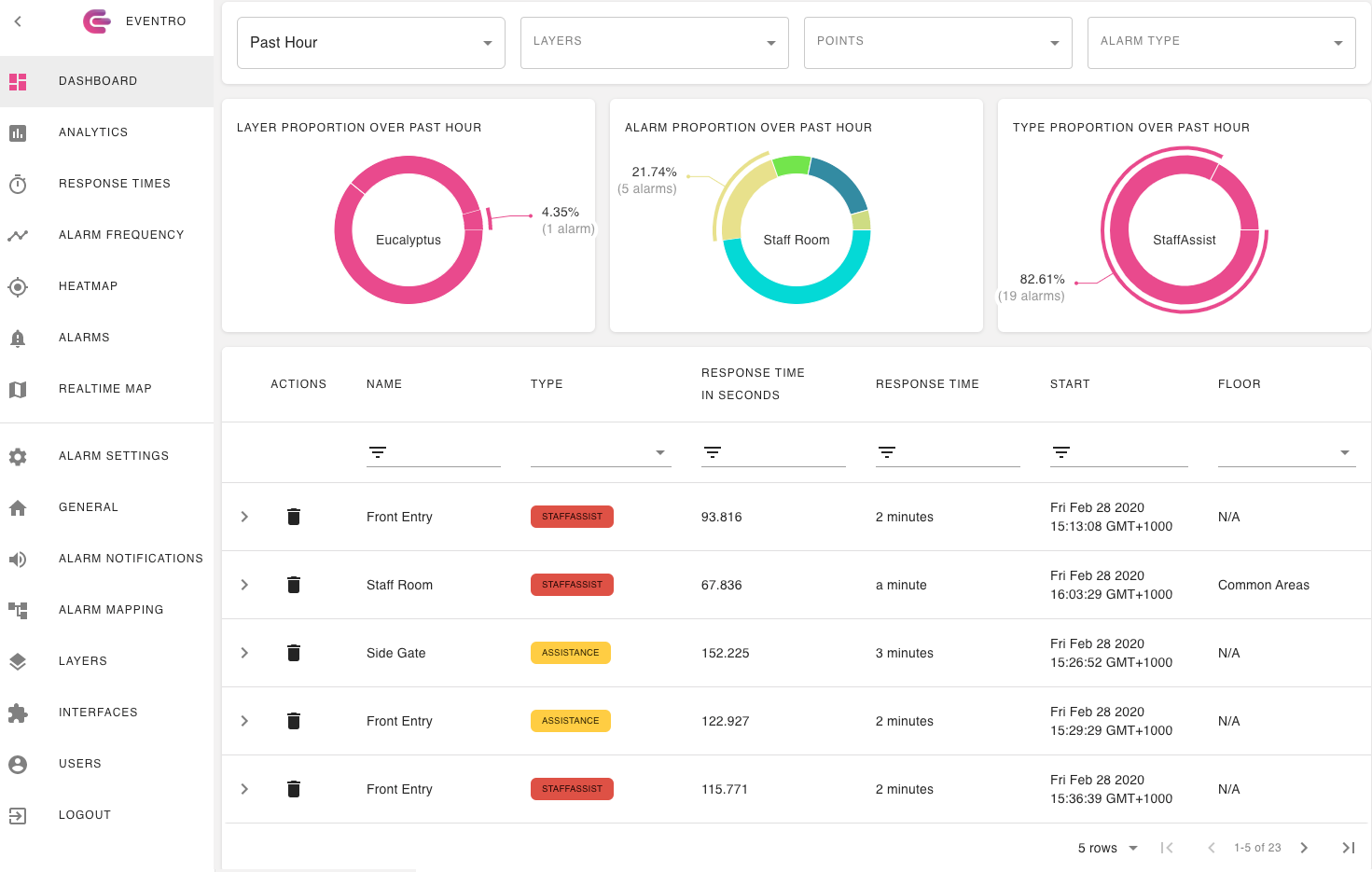Open the Past Hour time range dropdown

click(371, 43)
